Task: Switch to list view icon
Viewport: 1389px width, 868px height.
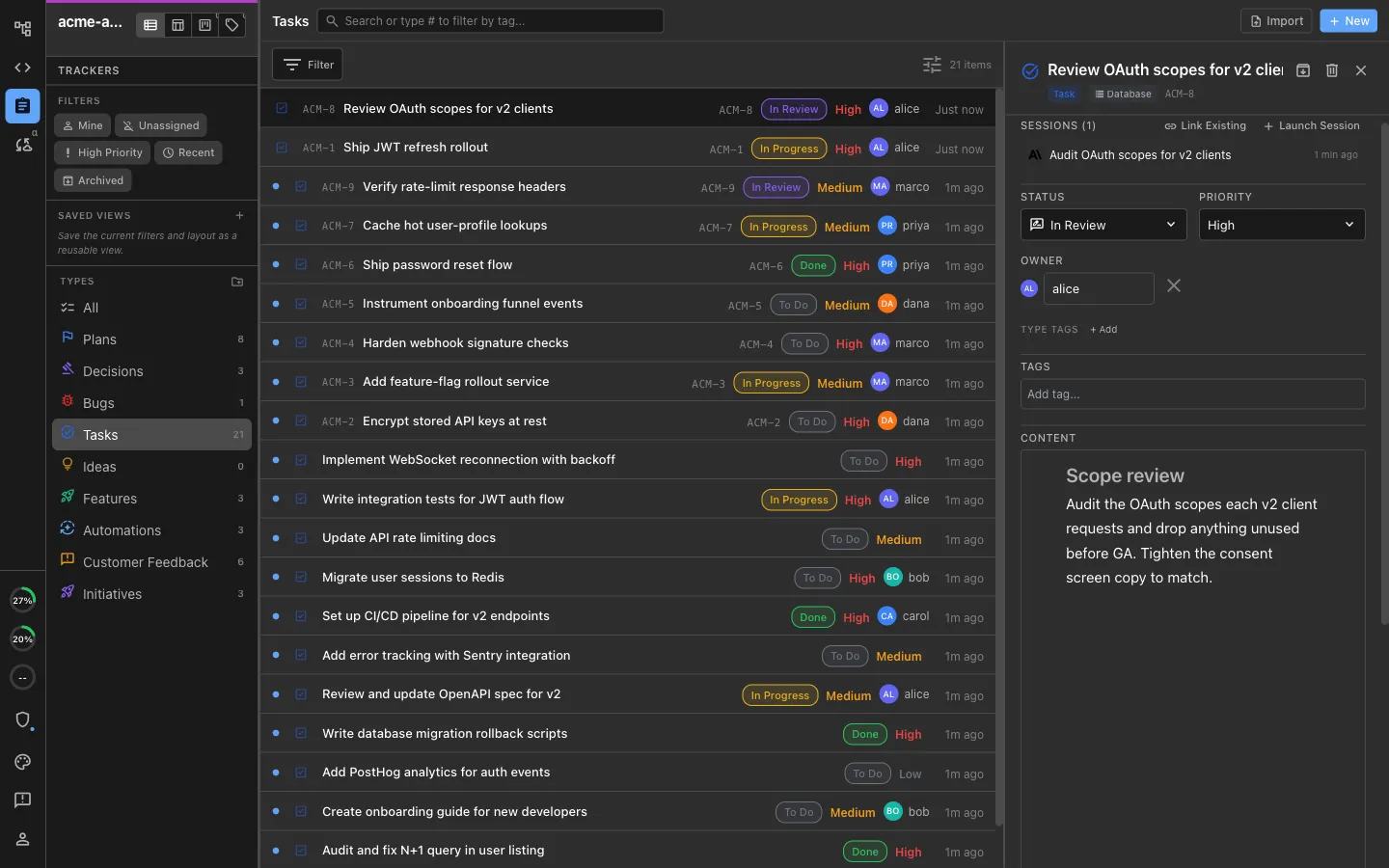Action: click(150, 25)
